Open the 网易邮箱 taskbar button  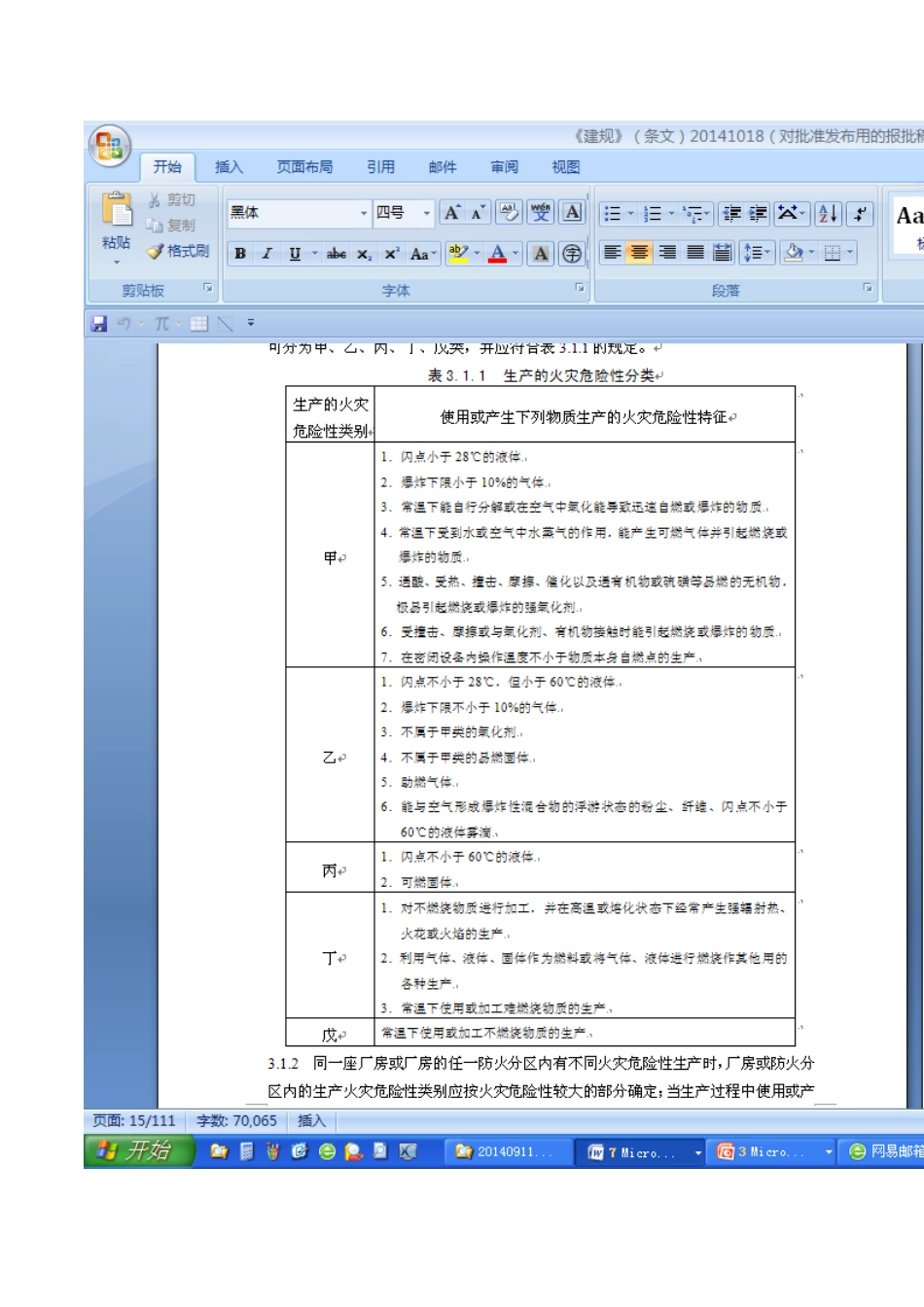[883, 1152]
